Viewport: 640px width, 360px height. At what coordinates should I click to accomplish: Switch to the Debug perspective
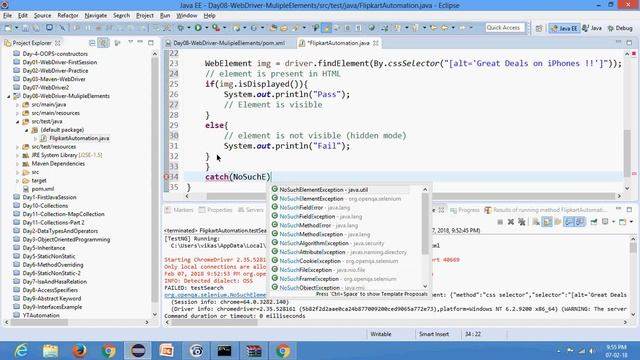(620, 28)
